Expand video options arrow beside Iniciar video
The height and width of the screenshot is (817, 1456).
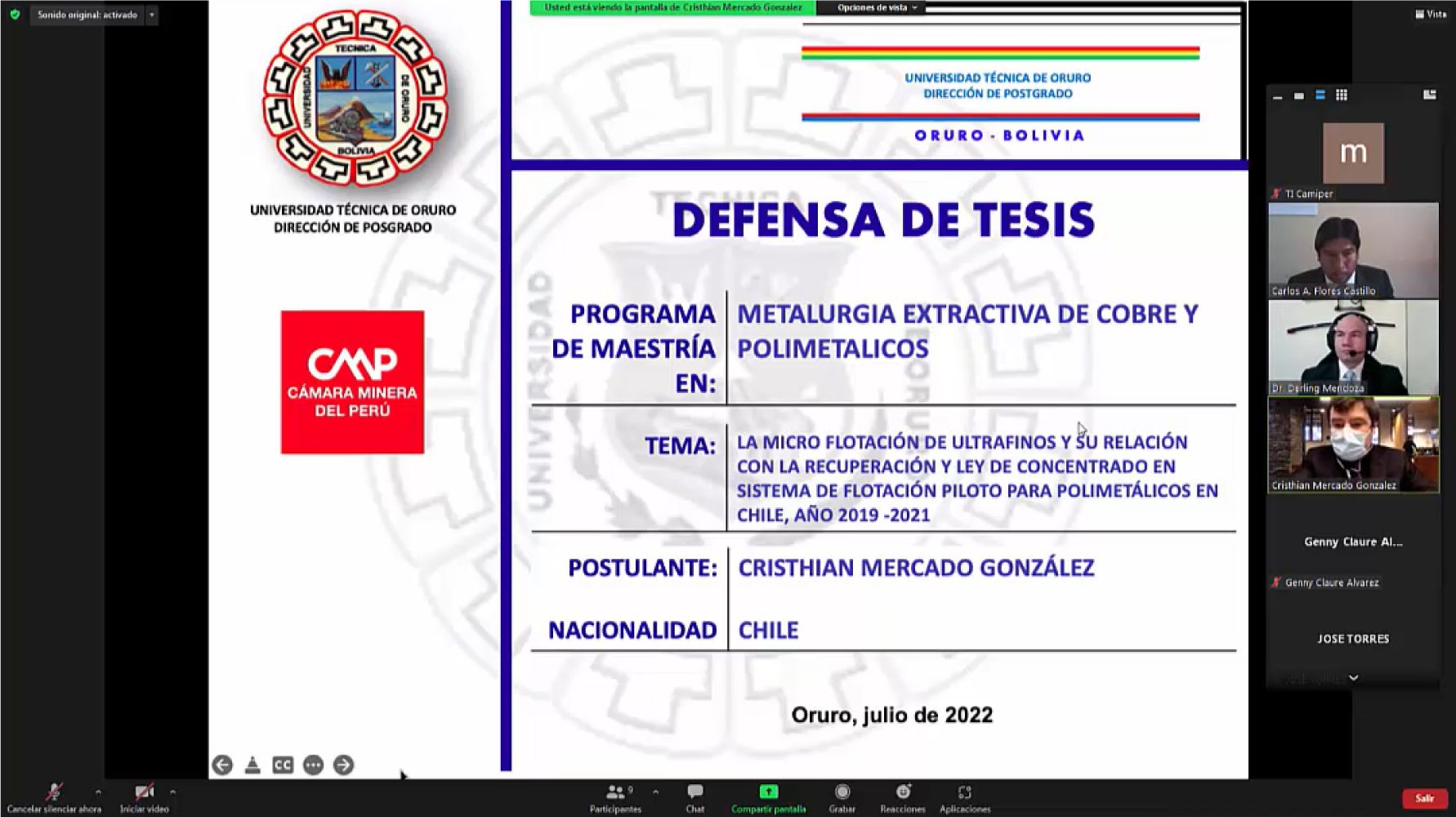coord(172,792)
